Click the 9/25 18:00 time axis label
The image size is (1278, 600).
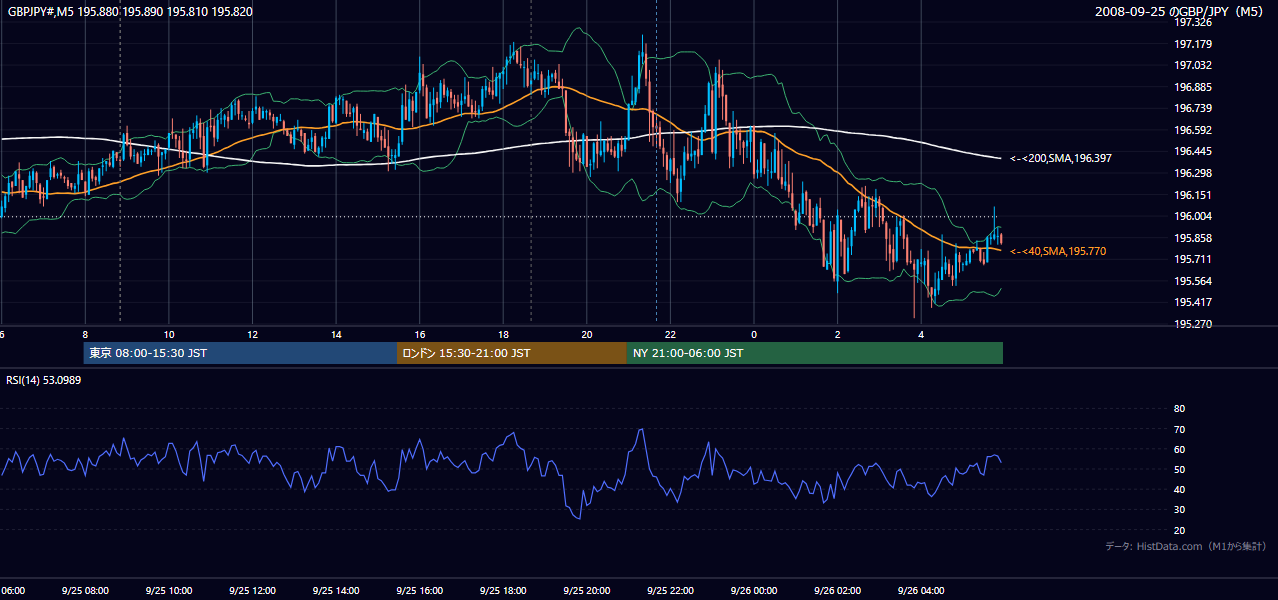coord(502,590)
